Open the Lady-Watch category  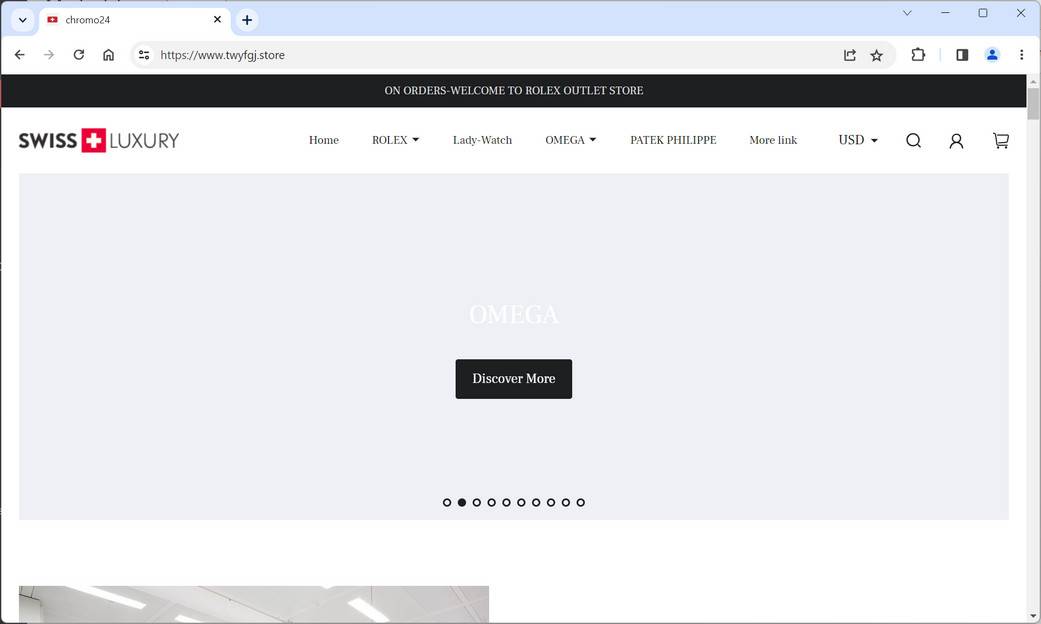tap(482, 140)
